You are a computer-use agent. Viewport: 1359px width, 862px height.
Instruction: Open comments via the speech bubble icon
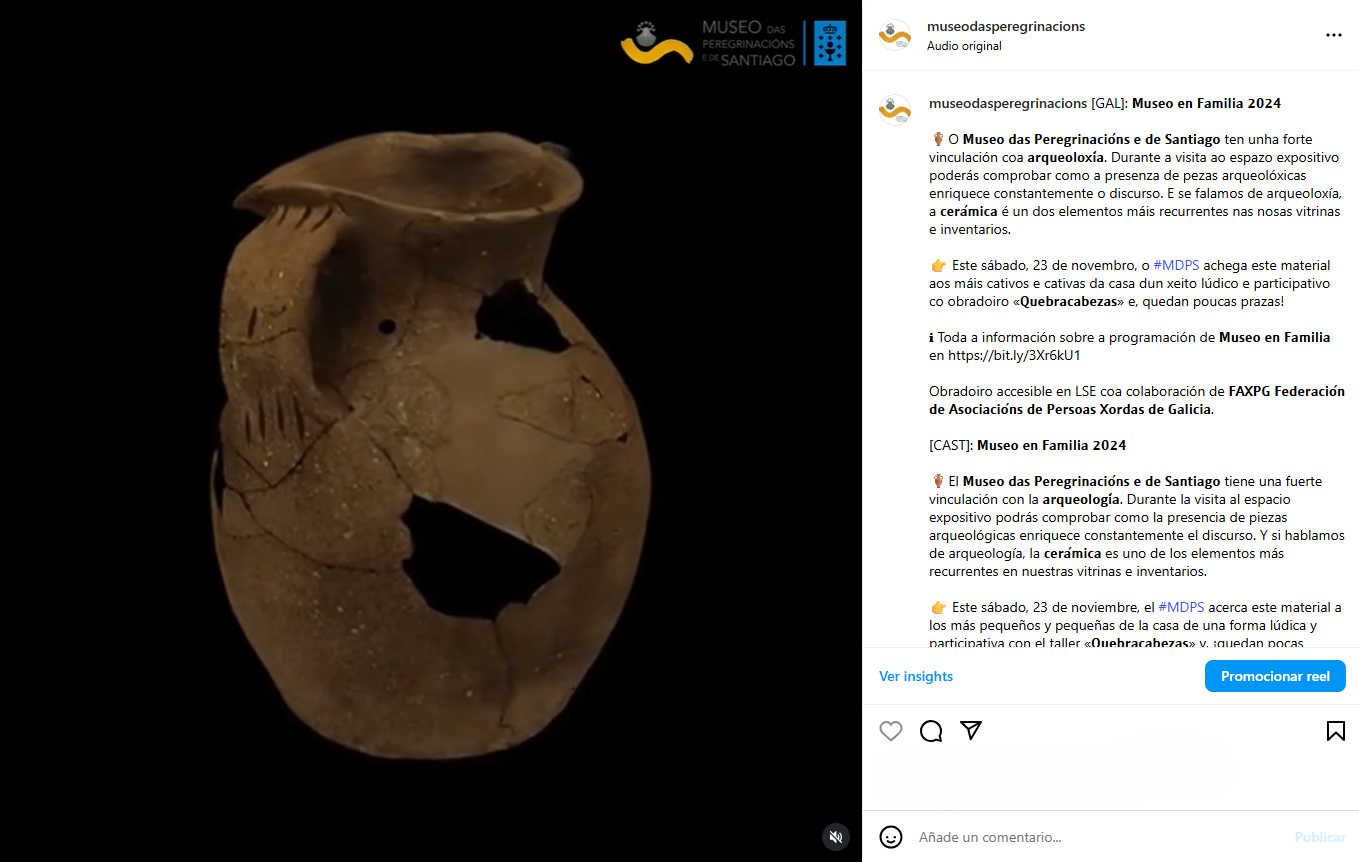tap(931, 731)
